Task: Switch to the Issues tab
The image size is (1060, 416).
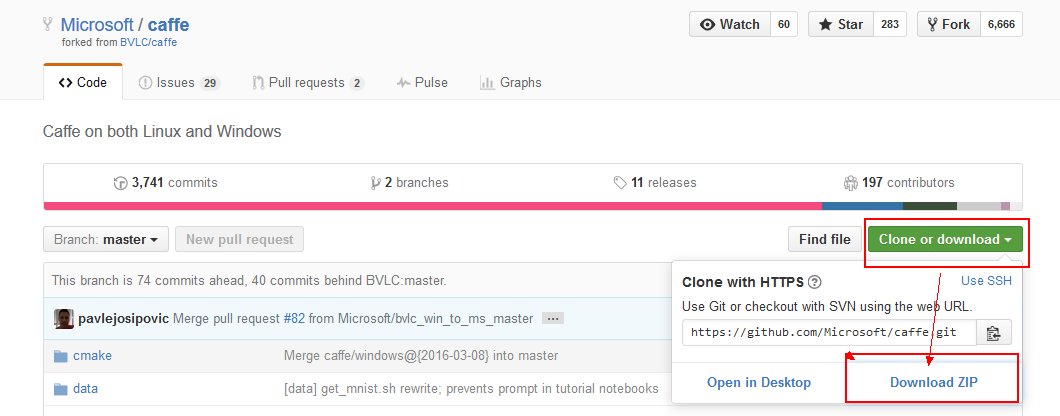Action: (x=178, y=83)
